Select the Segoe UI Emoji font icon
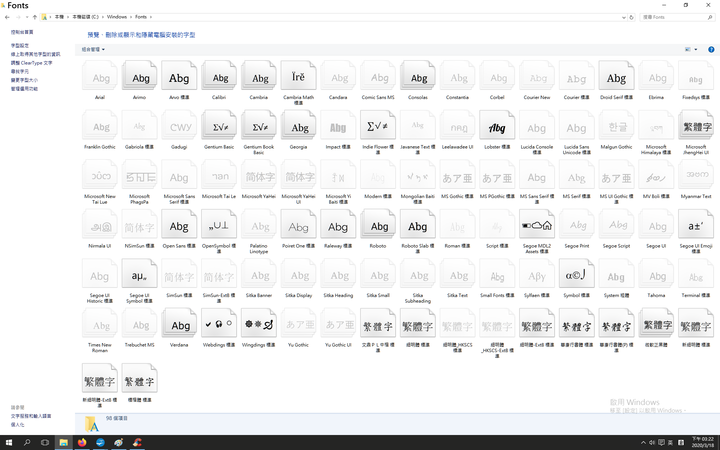Viewport: 720px width, 450px height. pyautogui.click(x=696, y=225)
